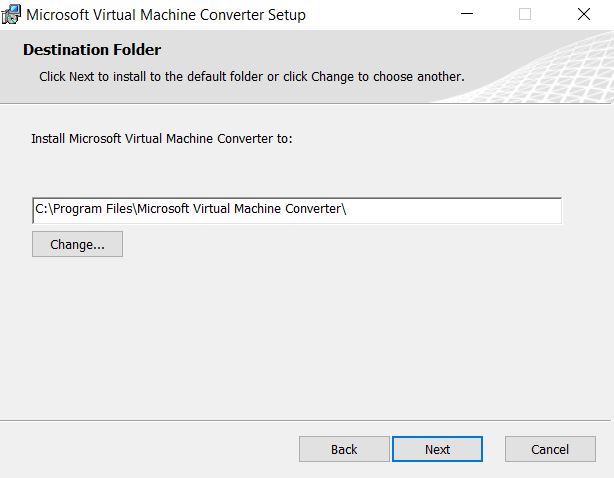Click 'Microsoft Virtual Machine Converter Setup' window title
The height and width of the screenshot is (478, 614).
166,15
